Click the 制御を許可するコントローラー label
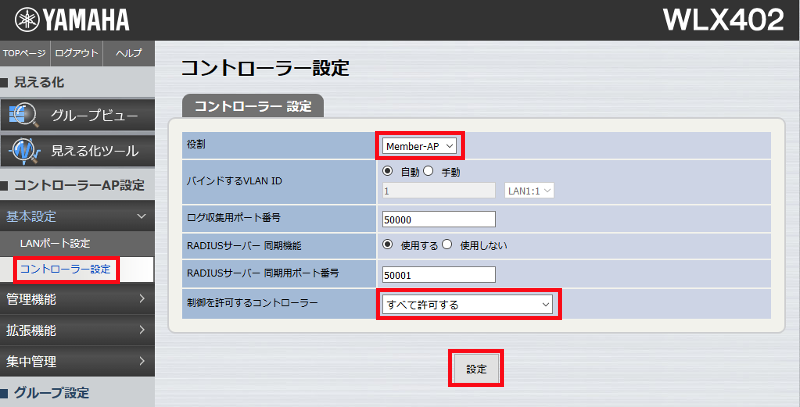The height and width of the screenshot is (407, 800). click(252, 302)
